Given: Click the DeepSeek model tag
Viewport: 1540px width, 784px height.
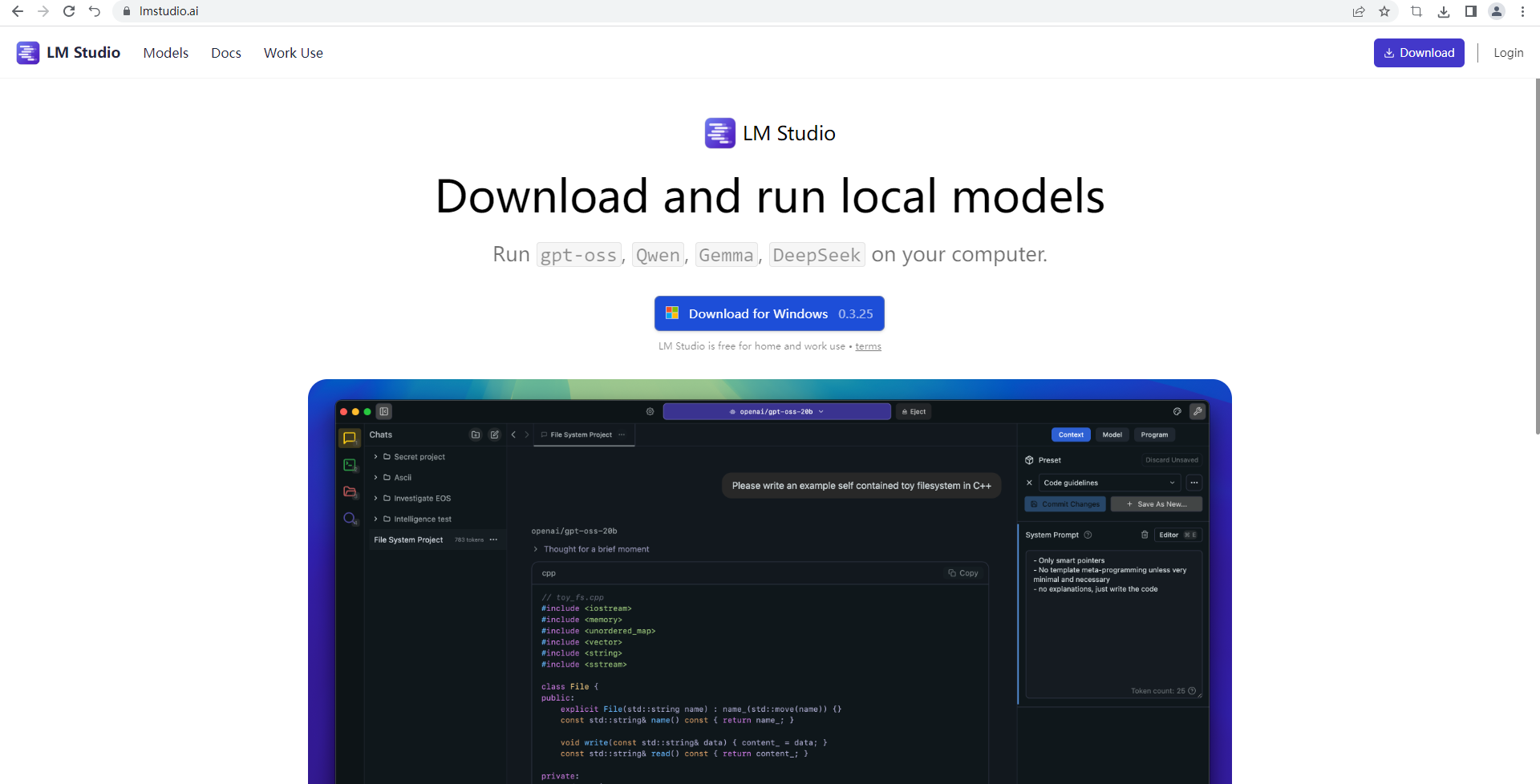Looking at the screenshot, I should 817,255.
